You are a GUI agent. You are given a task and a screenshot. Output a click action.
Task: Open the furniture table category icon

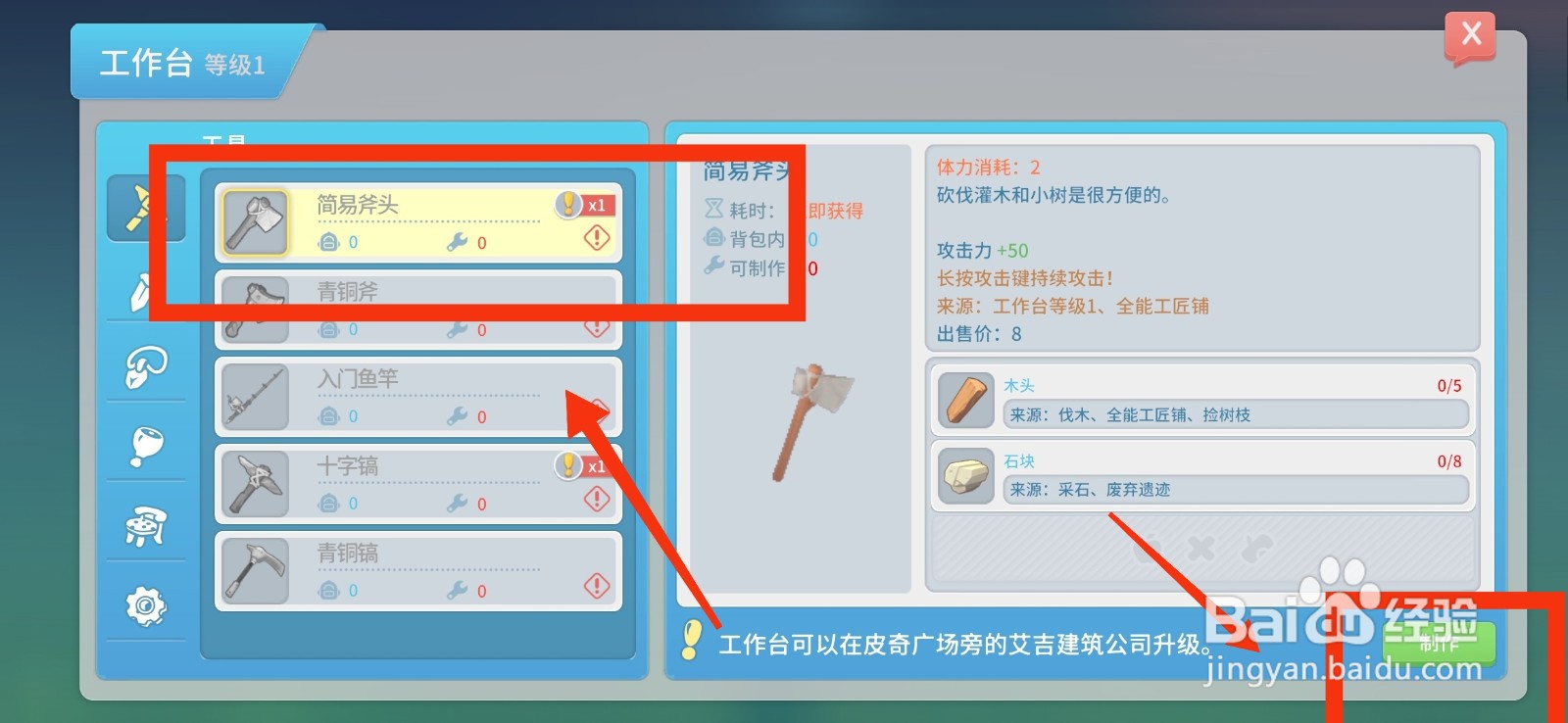point(145,526)
